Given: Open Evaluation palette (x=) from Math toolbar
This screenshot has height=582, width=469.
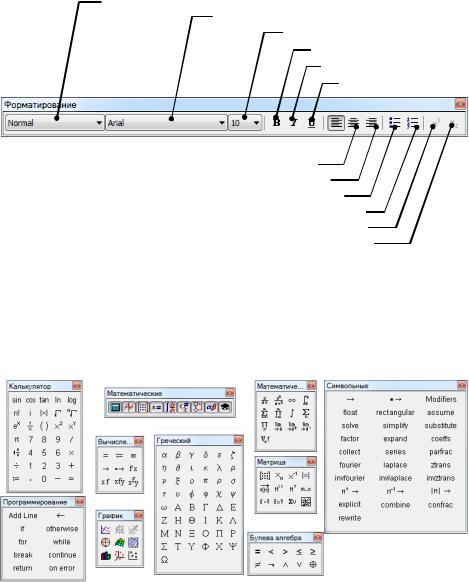Looking at the screenshot, I should [156, 407].
